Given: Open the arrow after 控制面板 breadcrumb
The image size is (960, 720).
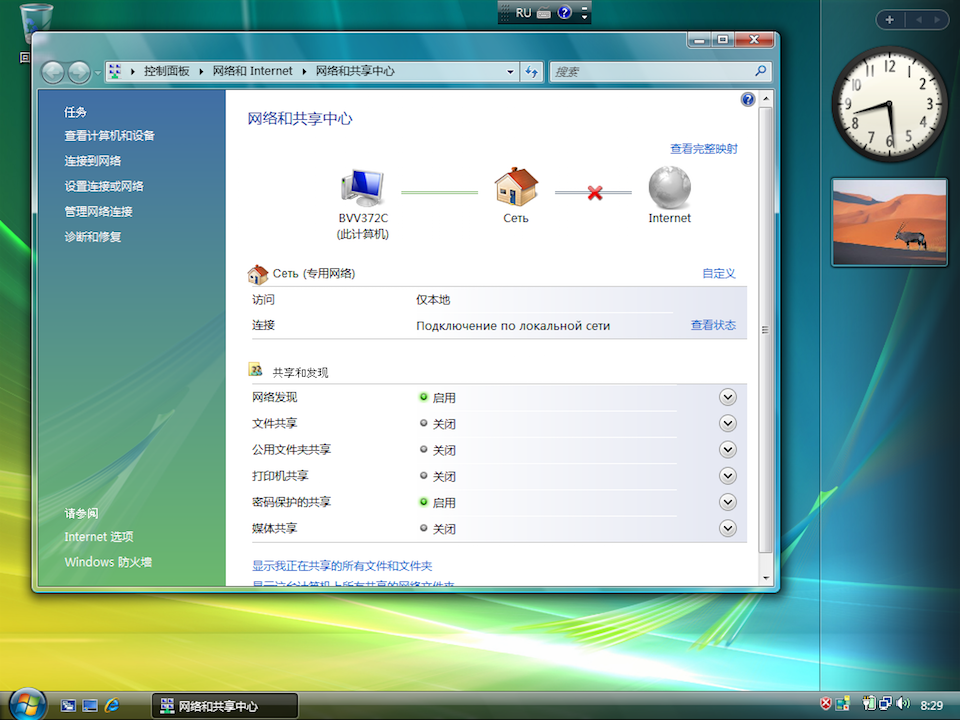Looking at the screenshot, I should coord(201,72).
